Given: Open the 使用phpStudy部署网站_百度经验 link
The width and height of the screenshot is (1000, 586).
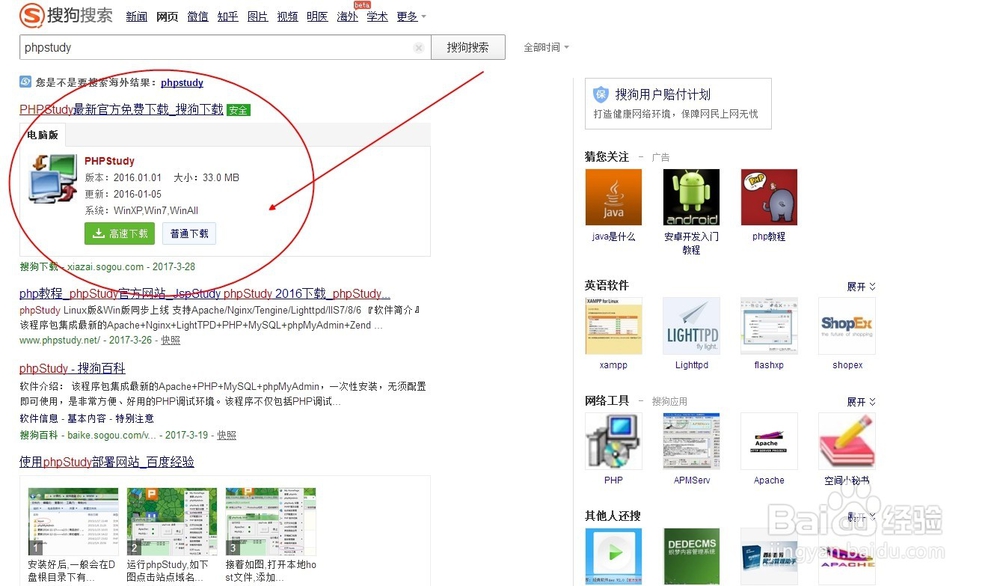Looking at the screenshot, I should point(107,462).
